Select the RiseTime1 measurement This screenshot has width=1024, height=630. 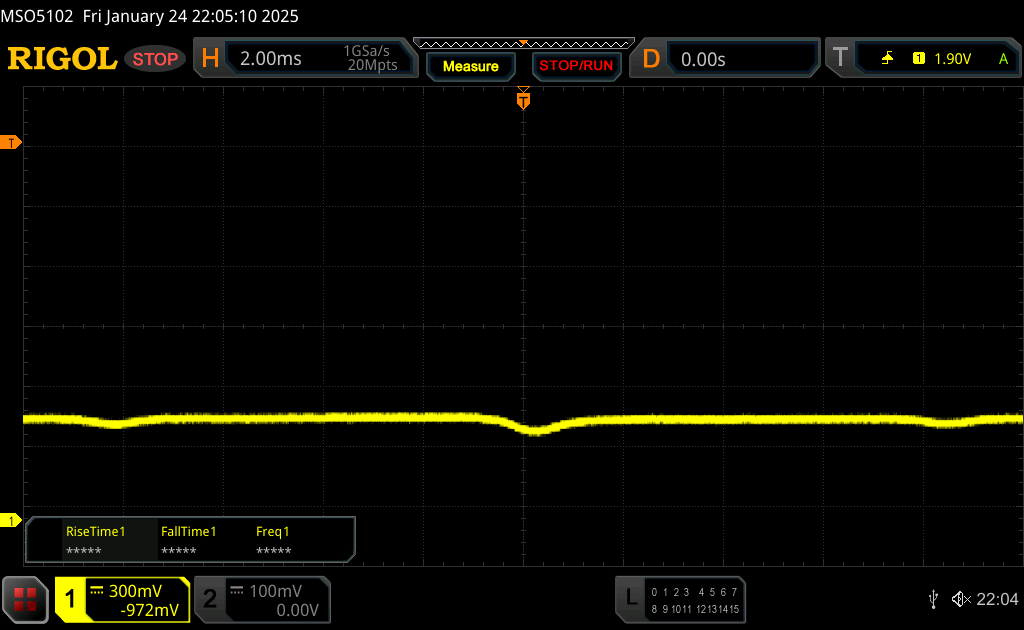[x=95, y=540]
